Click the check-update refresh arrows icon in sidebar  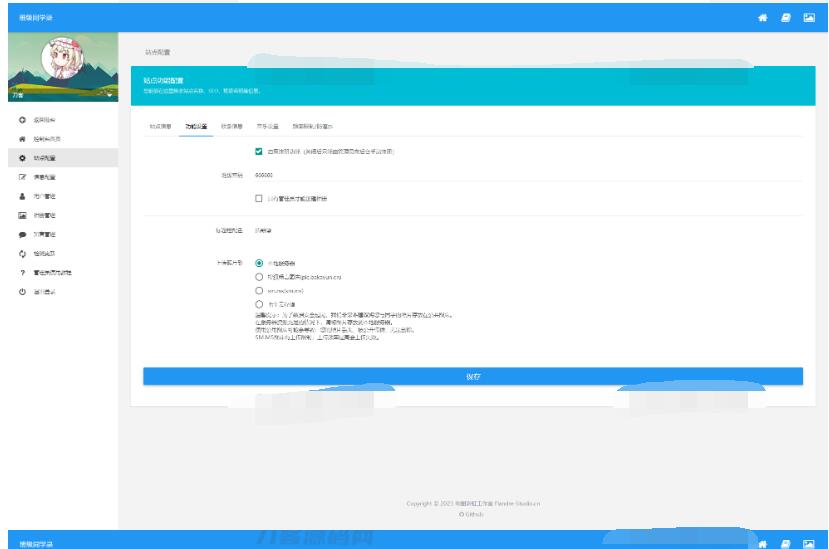tap(22, 253)
